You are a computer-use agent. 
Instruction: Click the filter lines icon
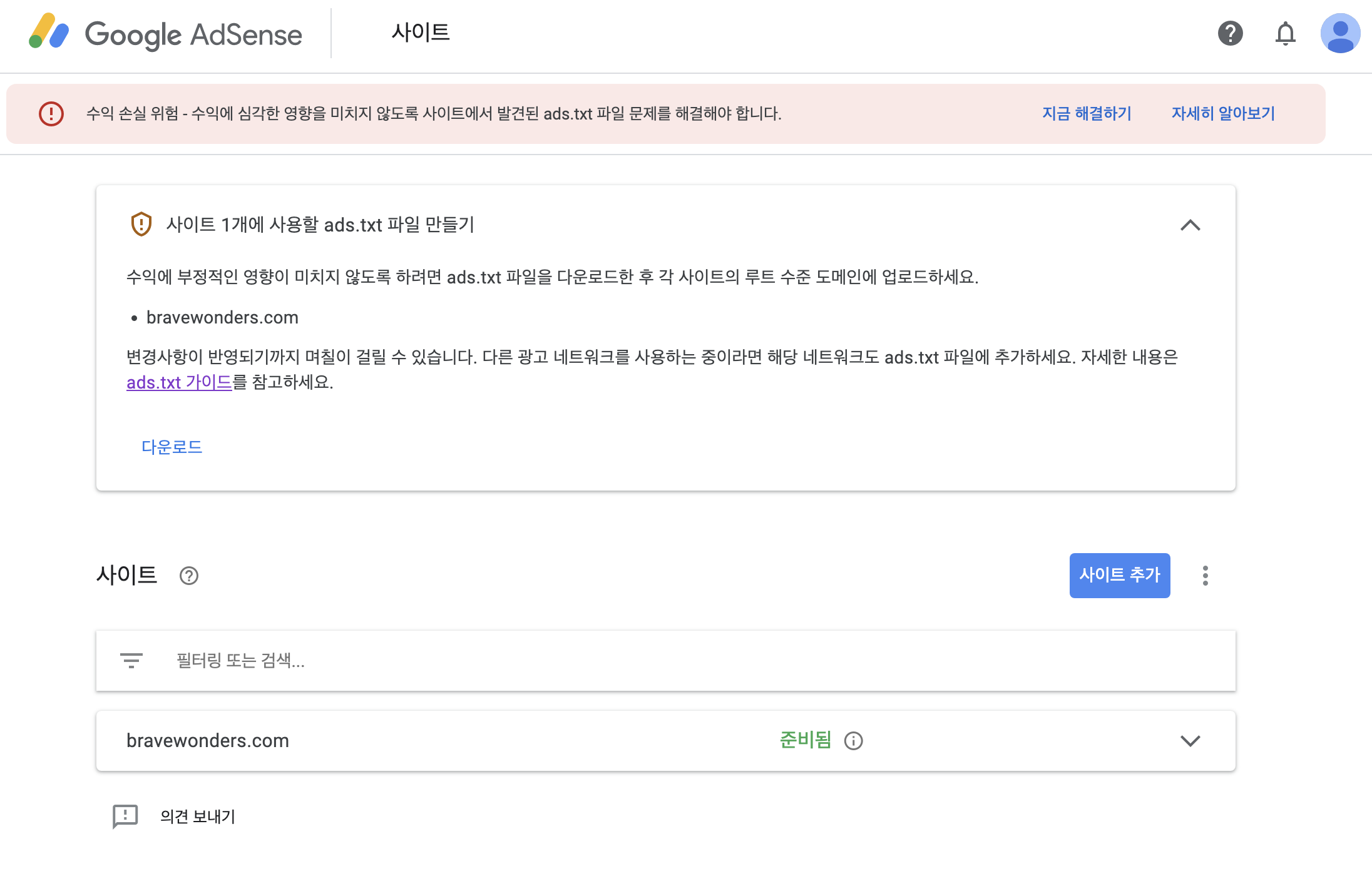(131, 661)
